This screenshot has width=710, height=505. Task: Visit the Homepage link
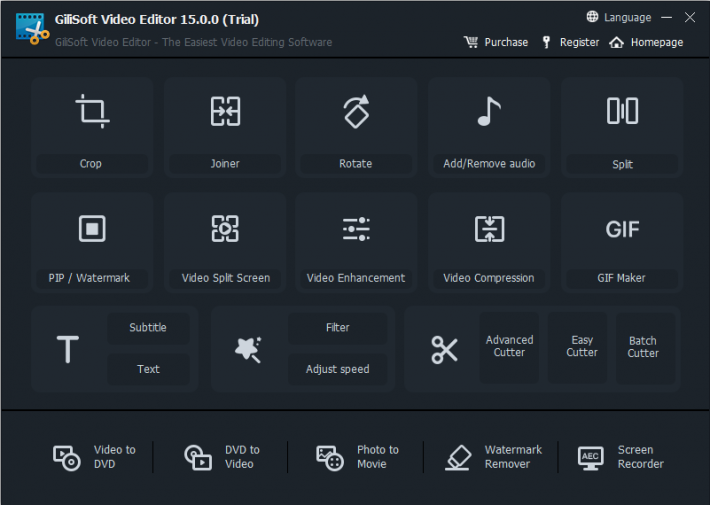tap(657, 43)
